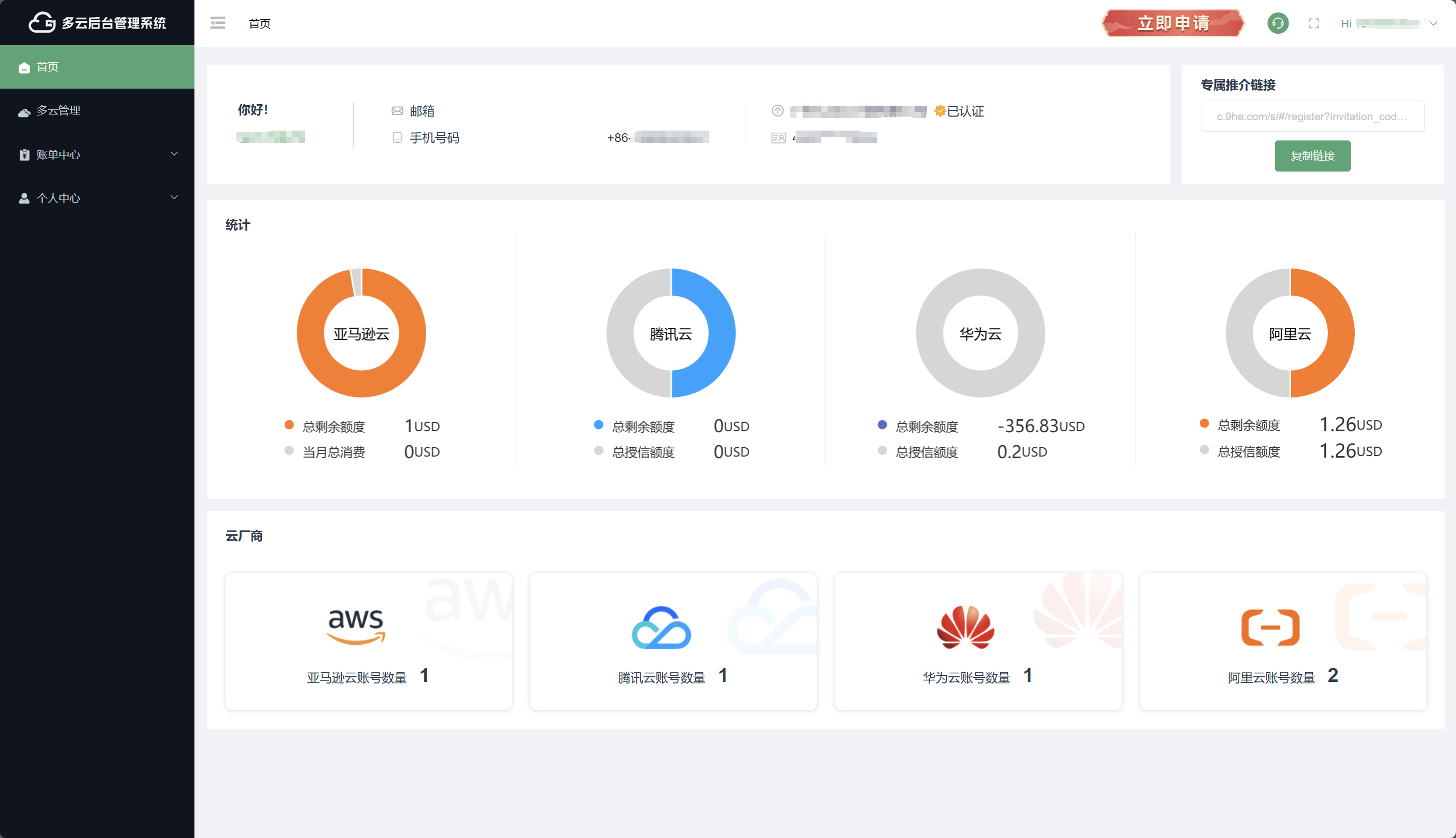The image size is (1456, 838).
Task: Click the referral link input field
Action: click(1312, 117)
